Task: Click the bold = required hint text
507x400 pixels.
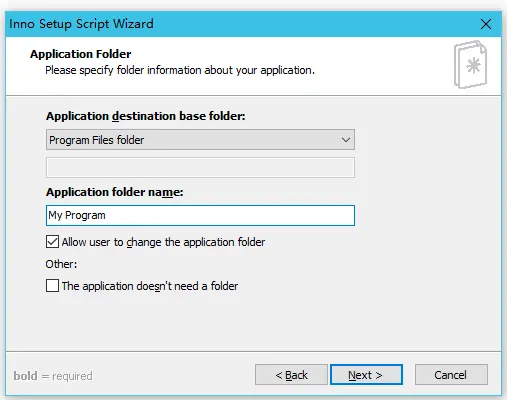Action: (53, 376)
